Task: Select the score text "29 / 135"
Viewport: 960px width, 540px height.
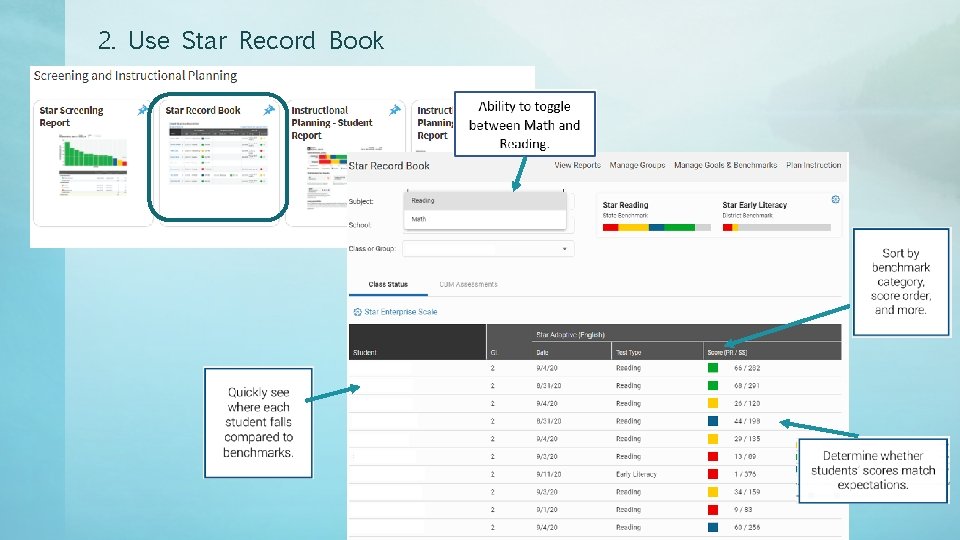Action: pos(747,439)
